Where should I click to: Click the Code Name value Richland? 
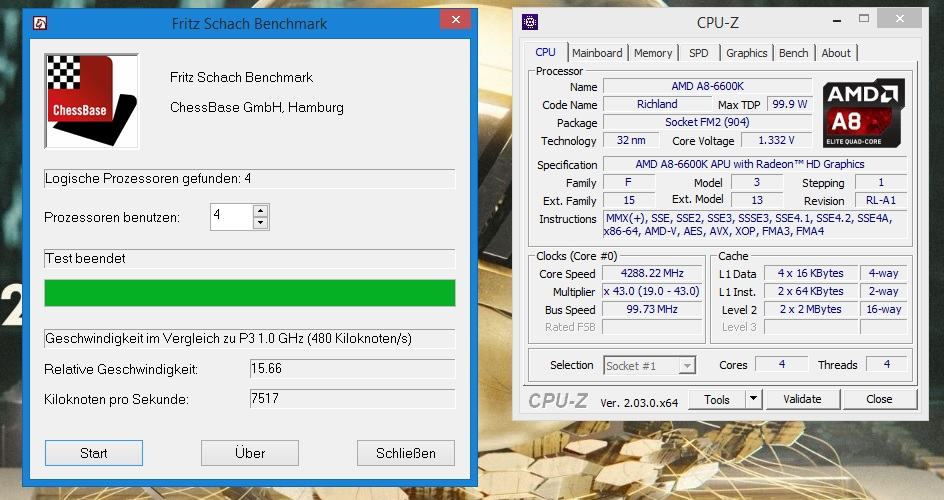tap(657, 104)
